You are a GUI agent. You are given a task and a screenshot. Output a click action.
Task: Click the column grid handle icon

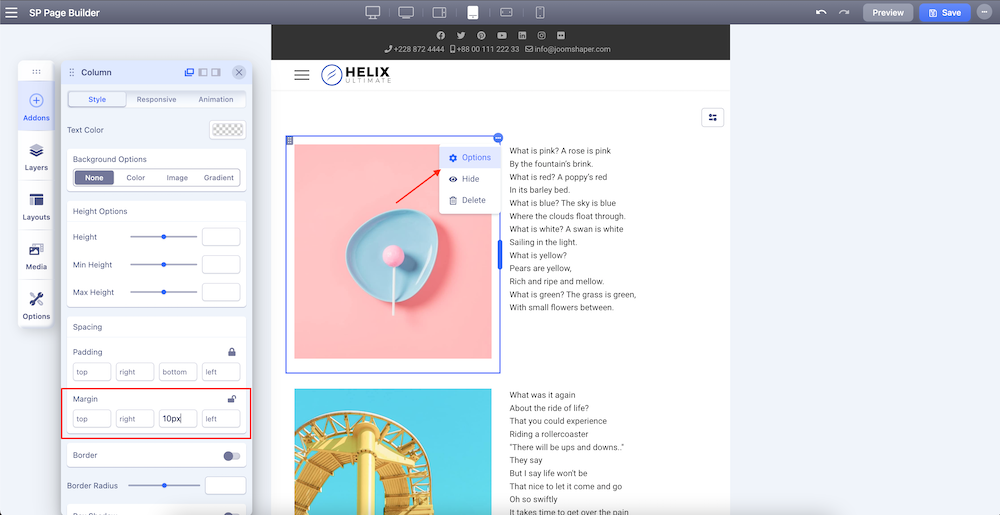click(290, 140)
